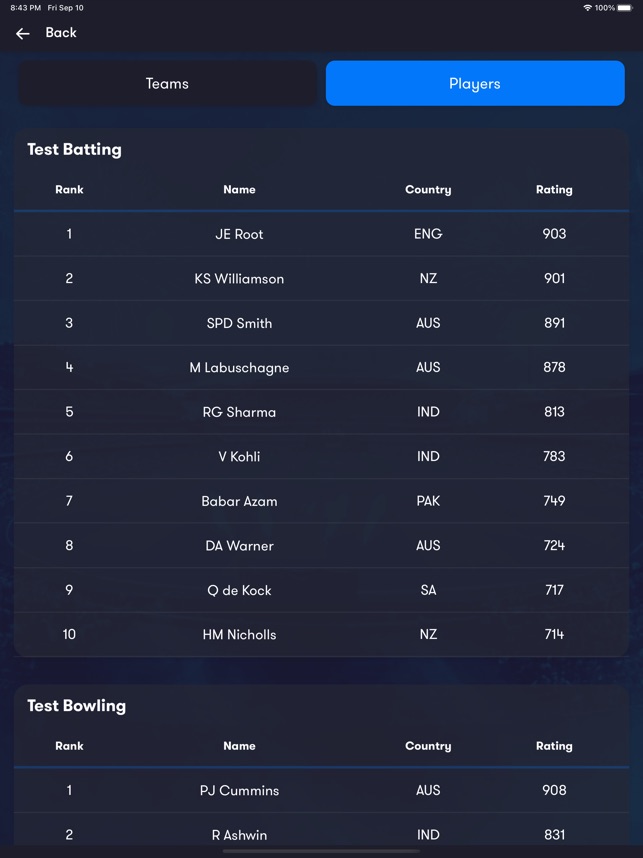643x858 pixels.
Task: Tap R Ashwin's bowling entry
Action: [321, 834]
